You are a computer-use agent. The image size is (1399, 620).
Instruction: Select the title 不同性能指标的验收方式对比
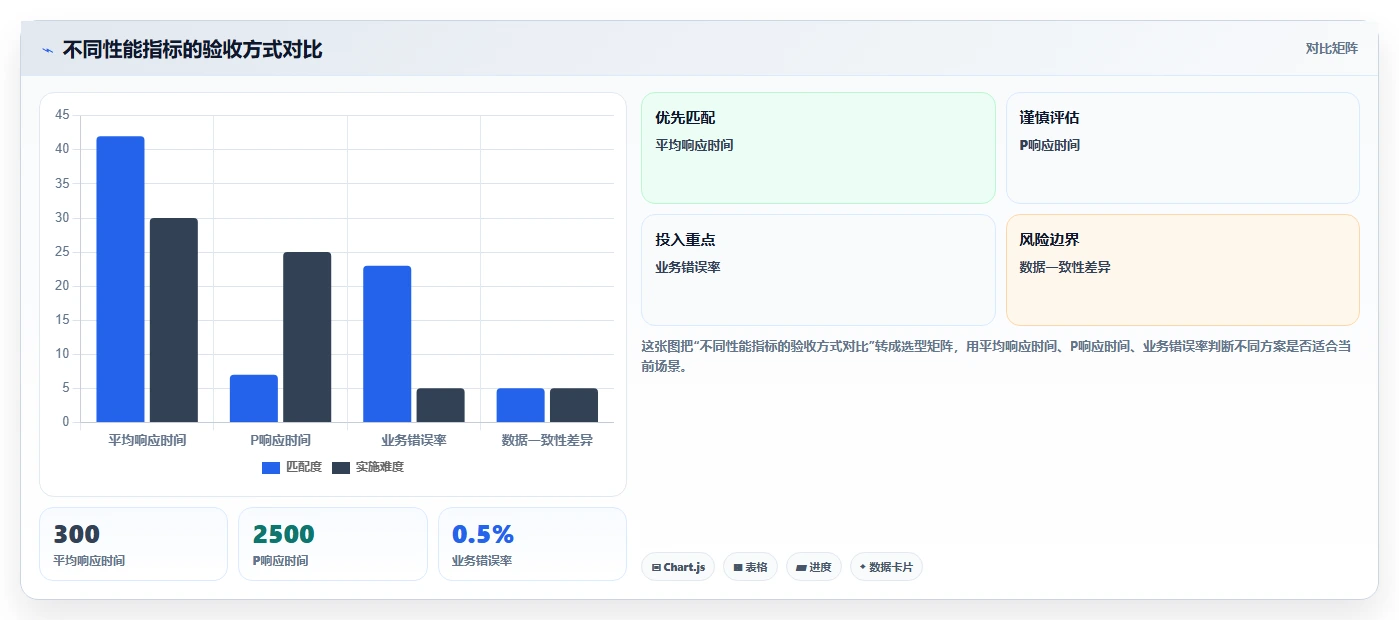[192, 49]
